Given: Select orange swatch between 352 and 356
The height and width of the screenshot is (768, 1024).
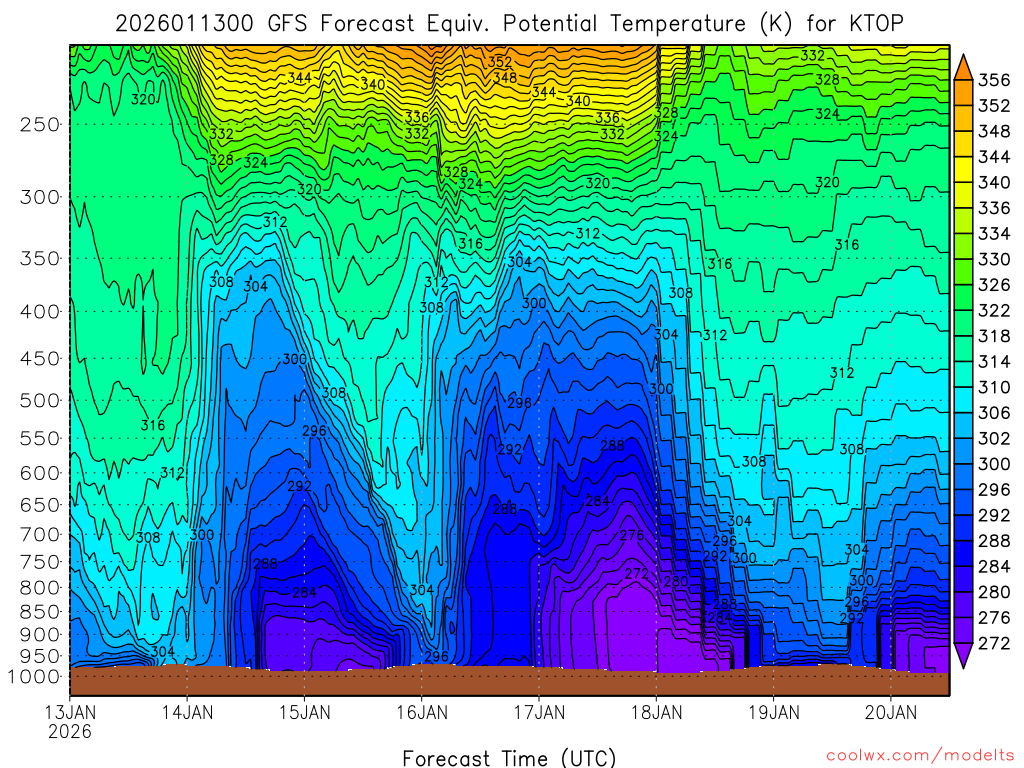Looking at the screenshot, I should click(964, 93).
